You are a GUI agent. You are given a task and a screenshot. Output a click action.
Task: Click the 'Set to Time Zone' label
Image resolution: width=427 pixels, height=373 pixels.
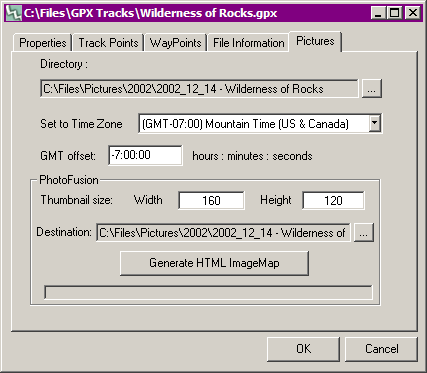pyautogui.click(x=81, y=124)
